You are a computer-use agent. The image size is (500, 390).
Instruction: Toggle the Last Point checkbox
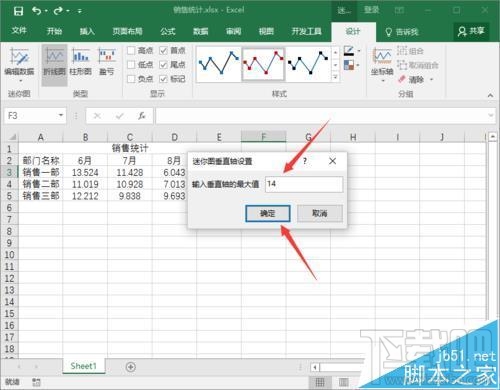(163, 65)
